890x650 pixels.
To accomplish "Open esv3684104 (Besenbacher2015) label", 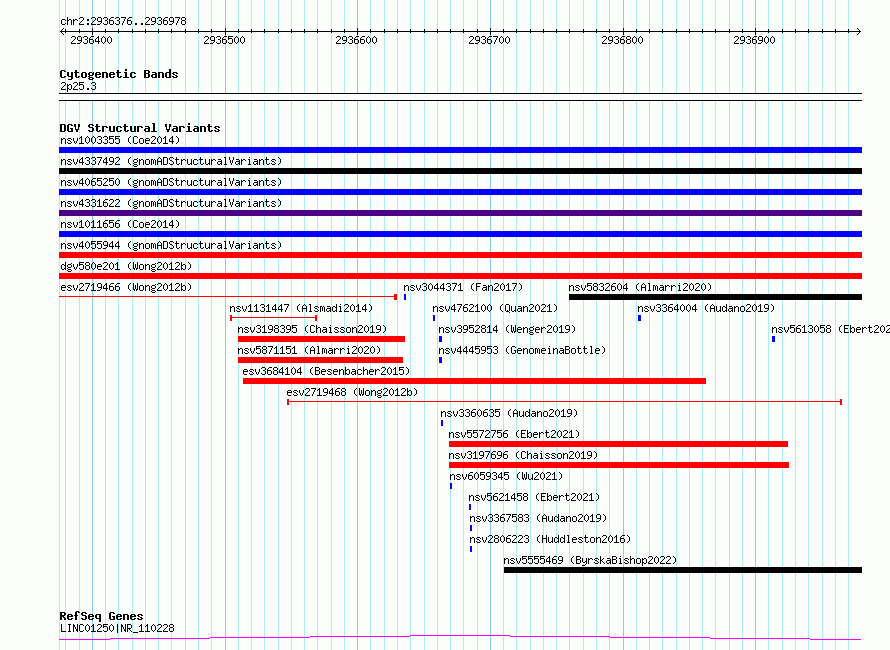I will click(x=326, y=371).
